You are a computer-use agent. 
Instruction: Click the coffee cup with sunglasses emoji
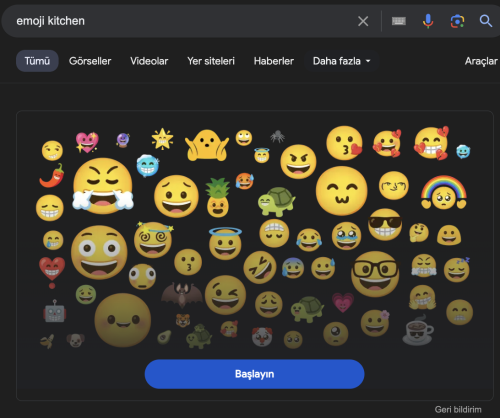coord(418,329)
